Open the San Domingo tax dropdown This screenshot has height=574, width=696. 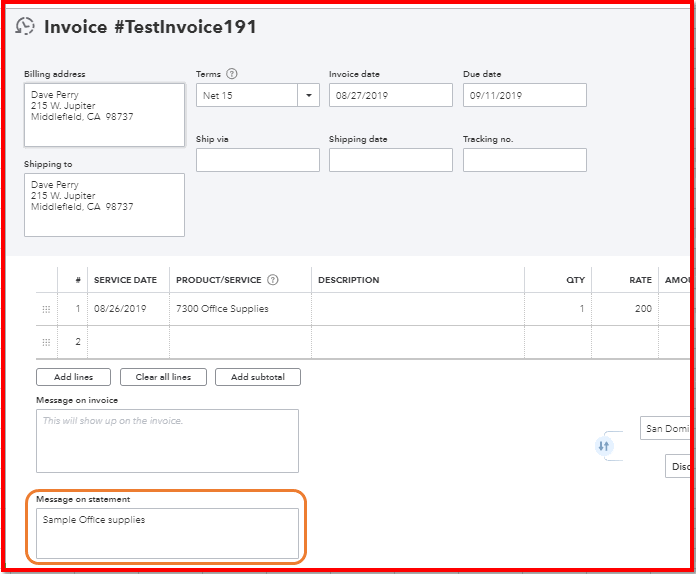[666, 429]
